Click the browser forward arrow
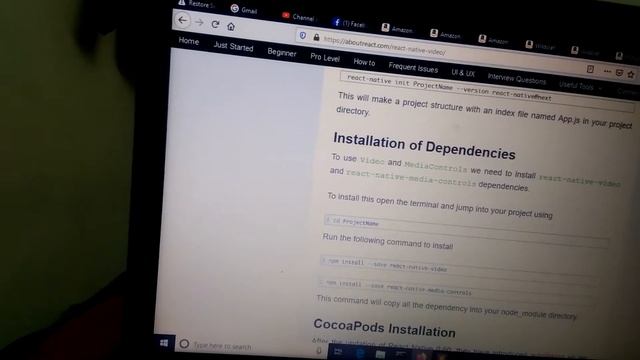This screenshot has height=360, width=640. coord(199,22)
